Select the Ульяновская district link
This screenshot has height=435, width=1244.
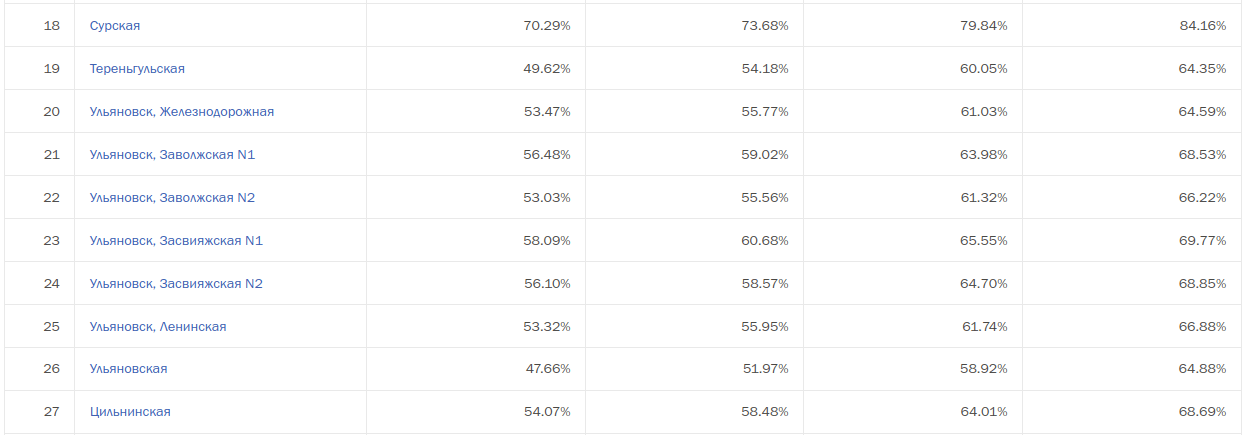(x=129, y=369)
